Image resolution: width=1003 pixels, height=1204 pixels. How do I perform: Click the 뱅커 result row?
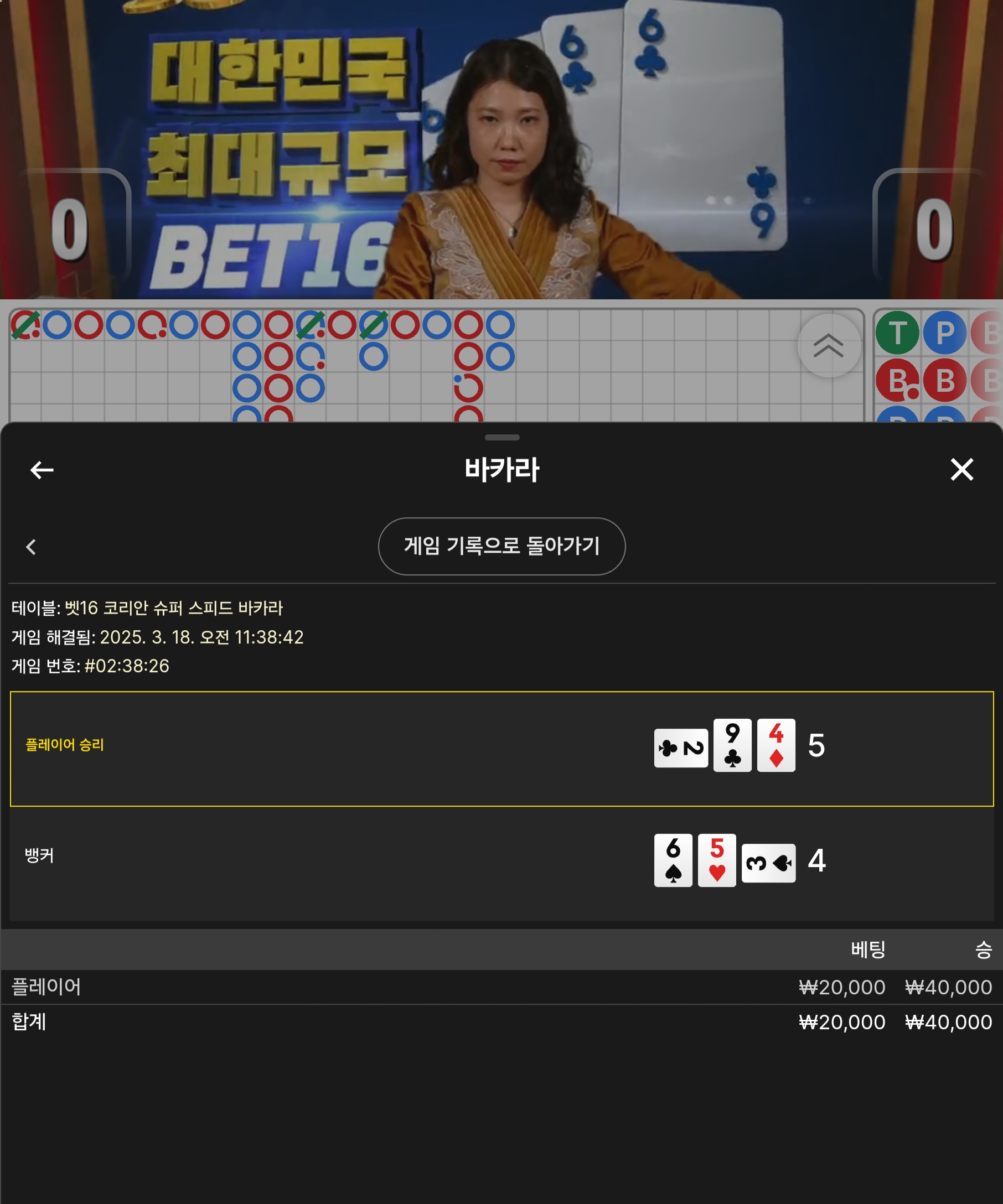(502, 863)
